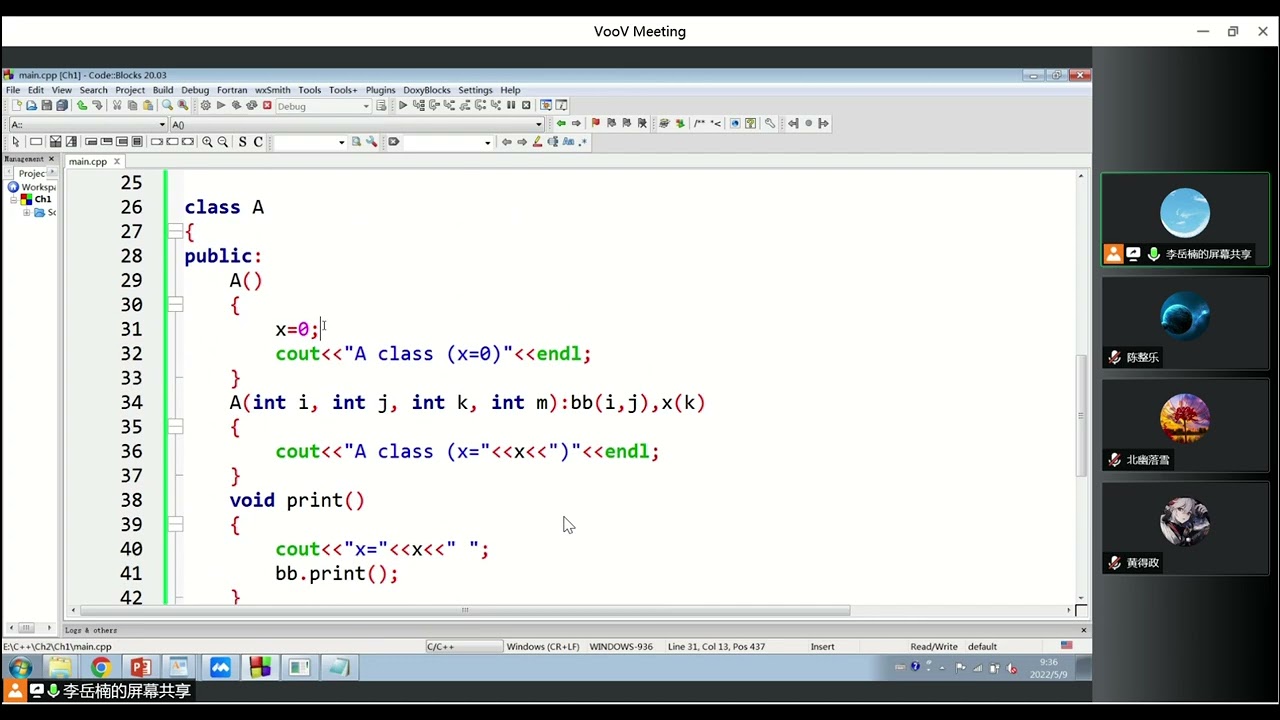
Task: Click the Find magnifier toolbar icon
Action: pyautogui.click(x=167, y=105)
